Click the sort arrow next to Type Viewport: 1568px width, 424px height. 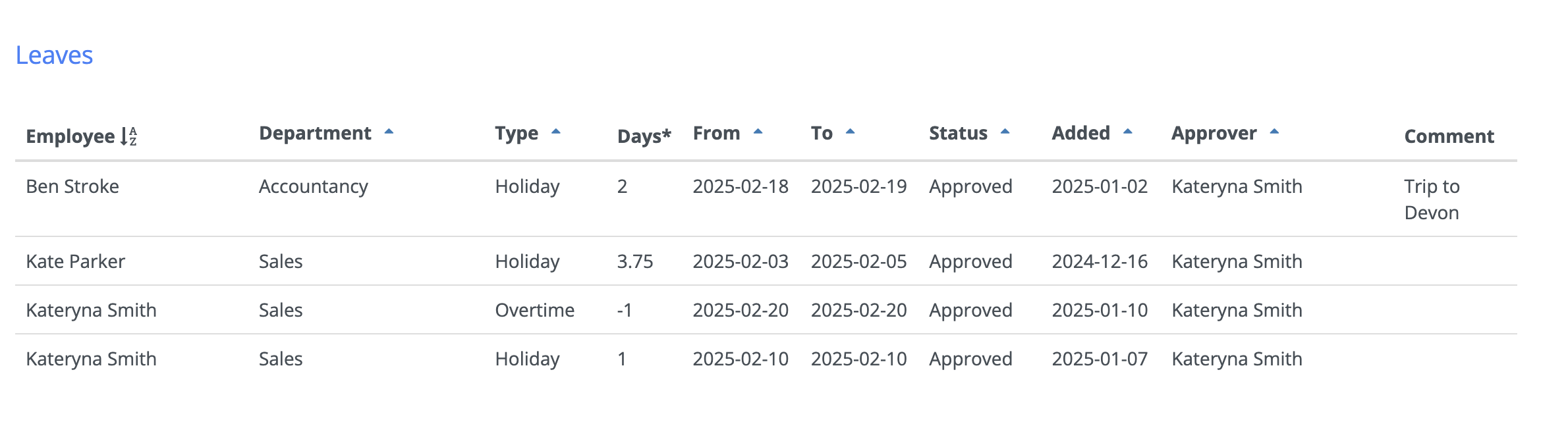pos(555,132)
